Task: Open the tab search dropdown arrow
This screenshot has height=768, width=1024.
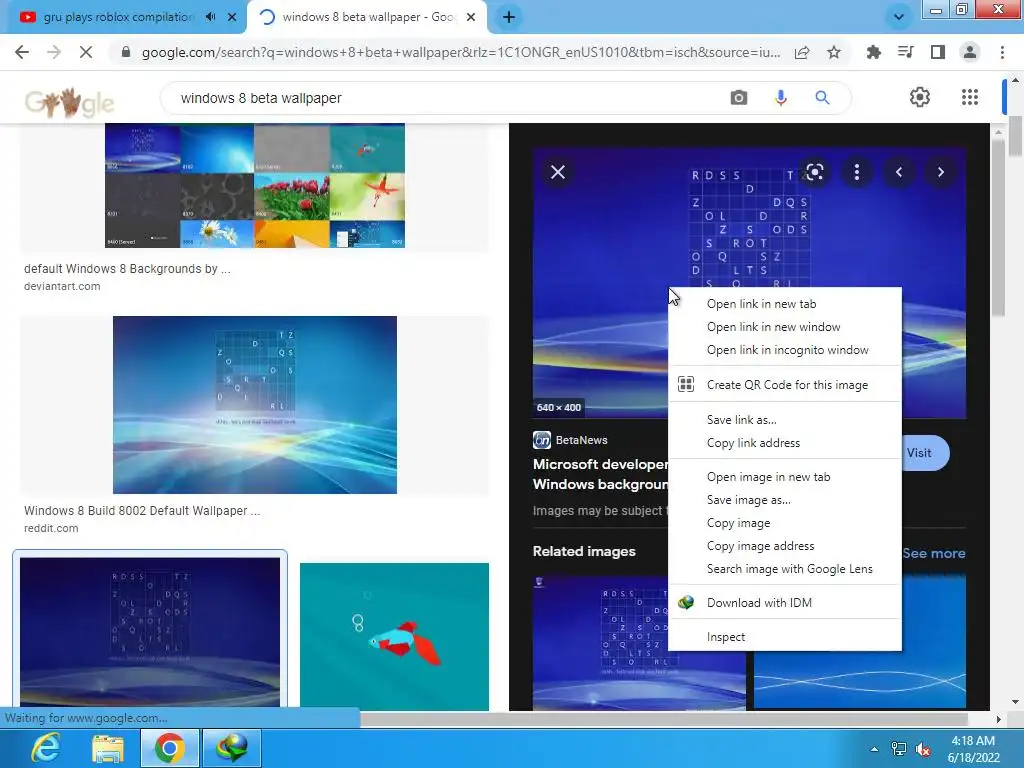Action: click(x=899, y=17)
